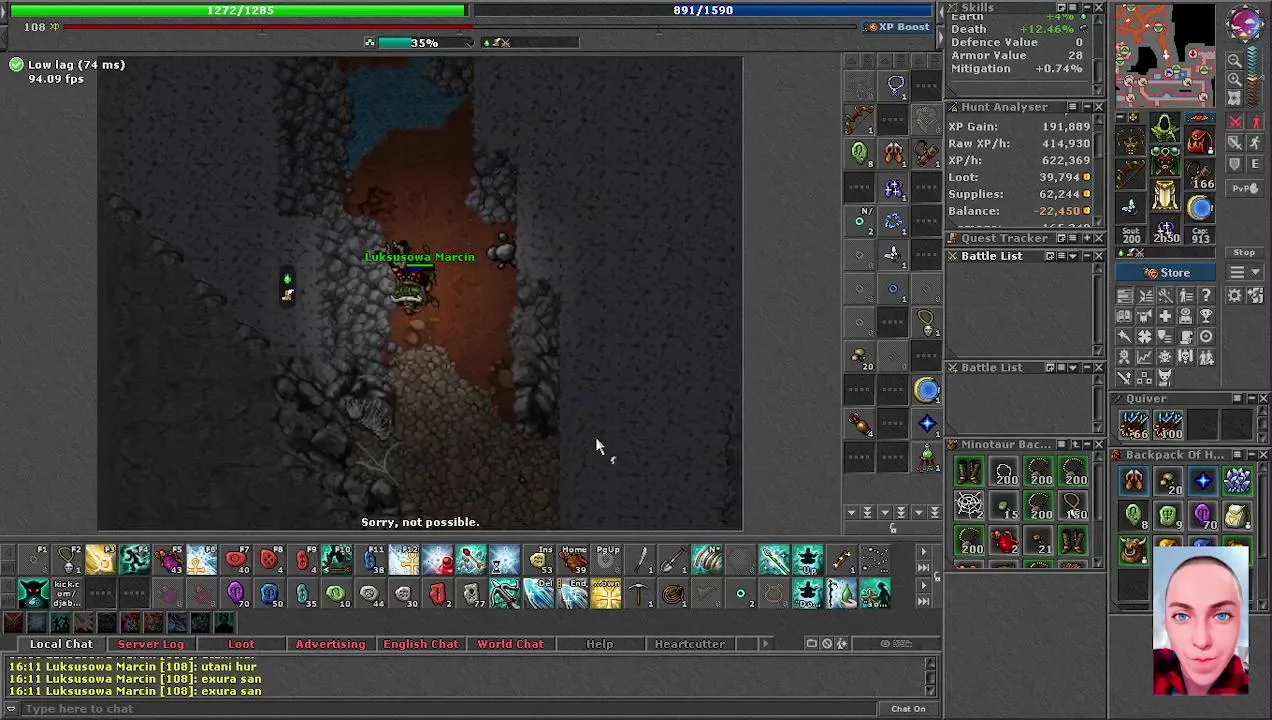Select the Heartcutter chat tab
Image resolution: width=1272 pixels, height=720 pixels.
[689, 644]
